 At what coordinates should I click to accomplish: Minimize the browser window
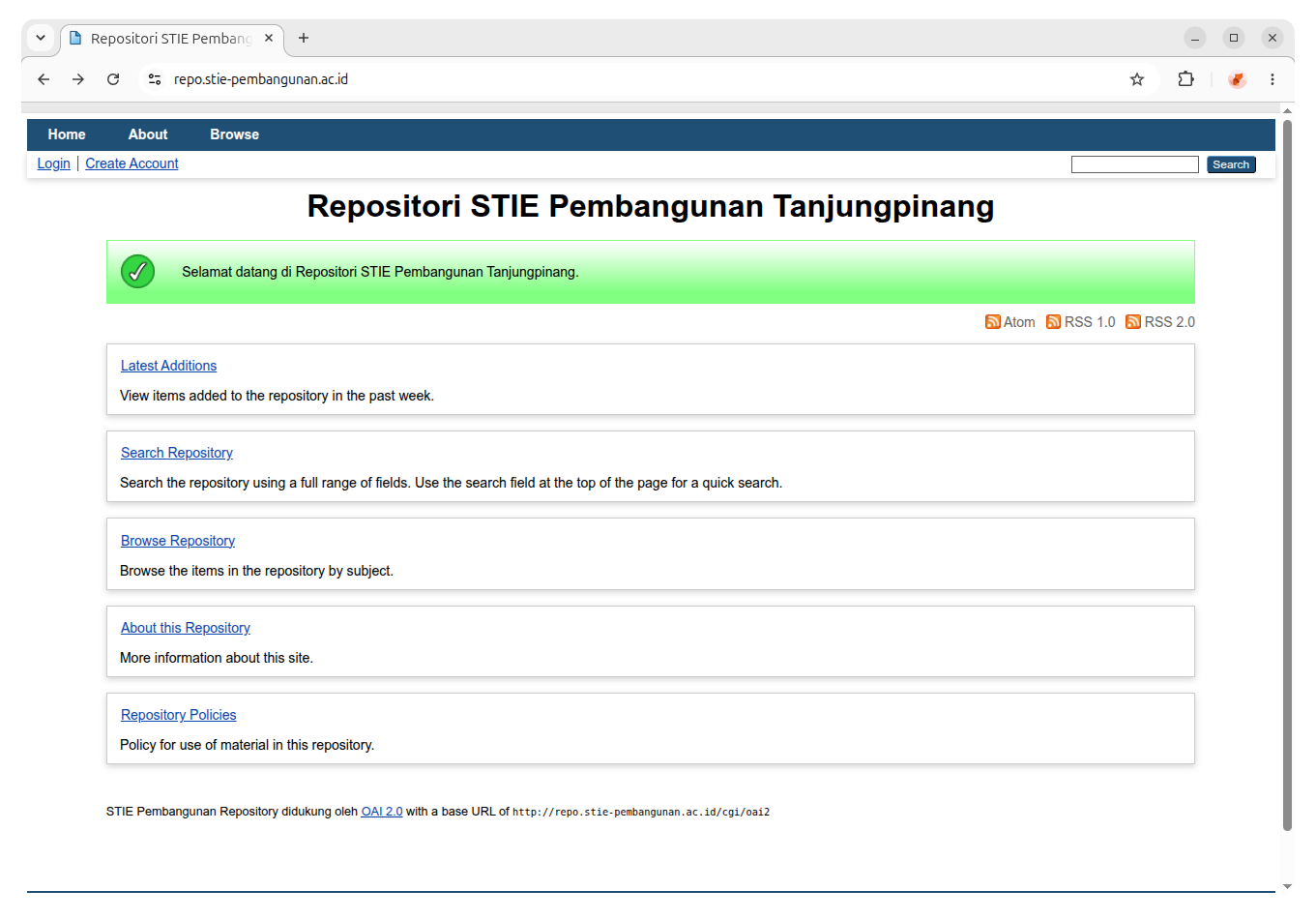(x=1195, y=38)
